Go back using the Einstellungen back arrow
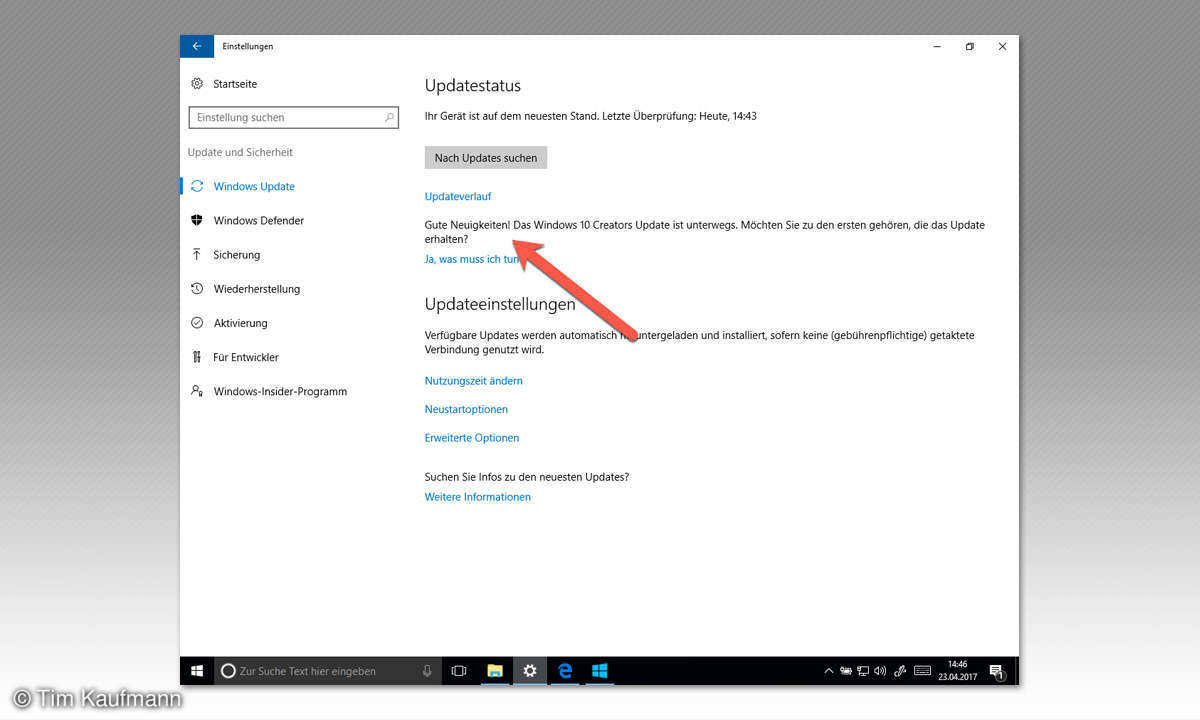Screen dimensions: 1200x720 196,46
